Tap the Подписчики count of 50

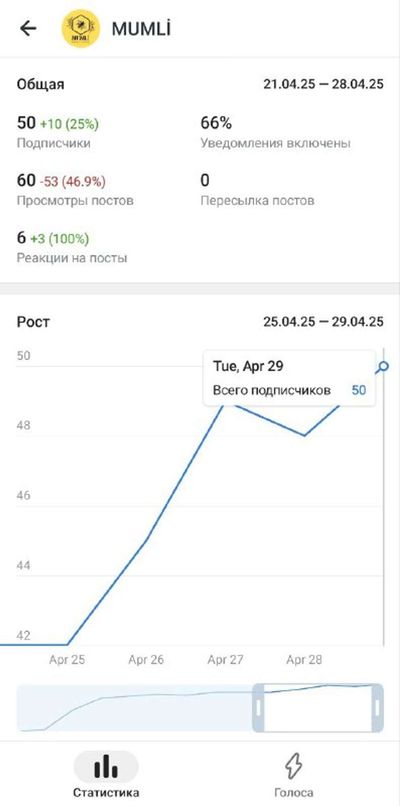pos(27,123)
